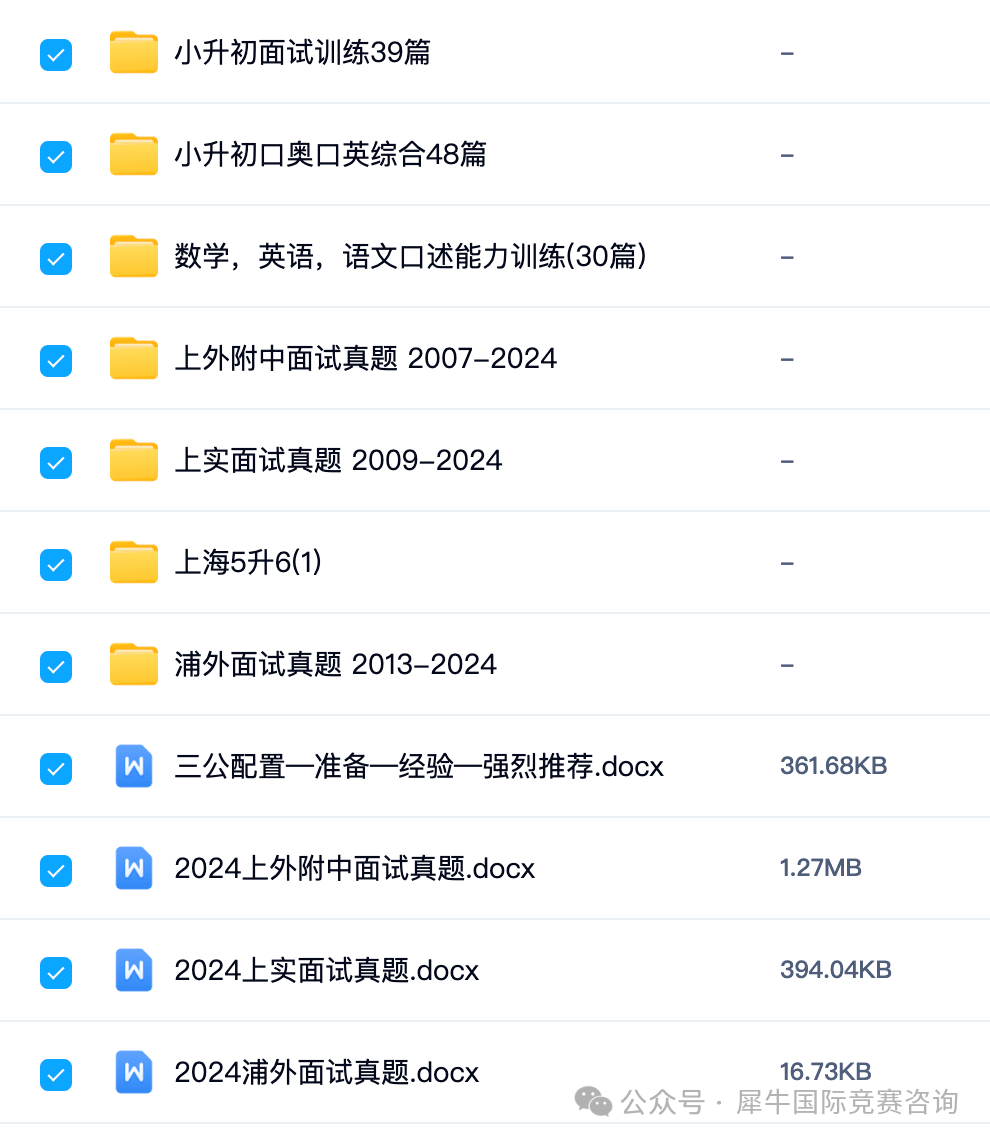Click the Word icon for 2024浦外面试真题.docx
The height and width of the screenshot is (1142, 990).
(x=133, y=1072)
